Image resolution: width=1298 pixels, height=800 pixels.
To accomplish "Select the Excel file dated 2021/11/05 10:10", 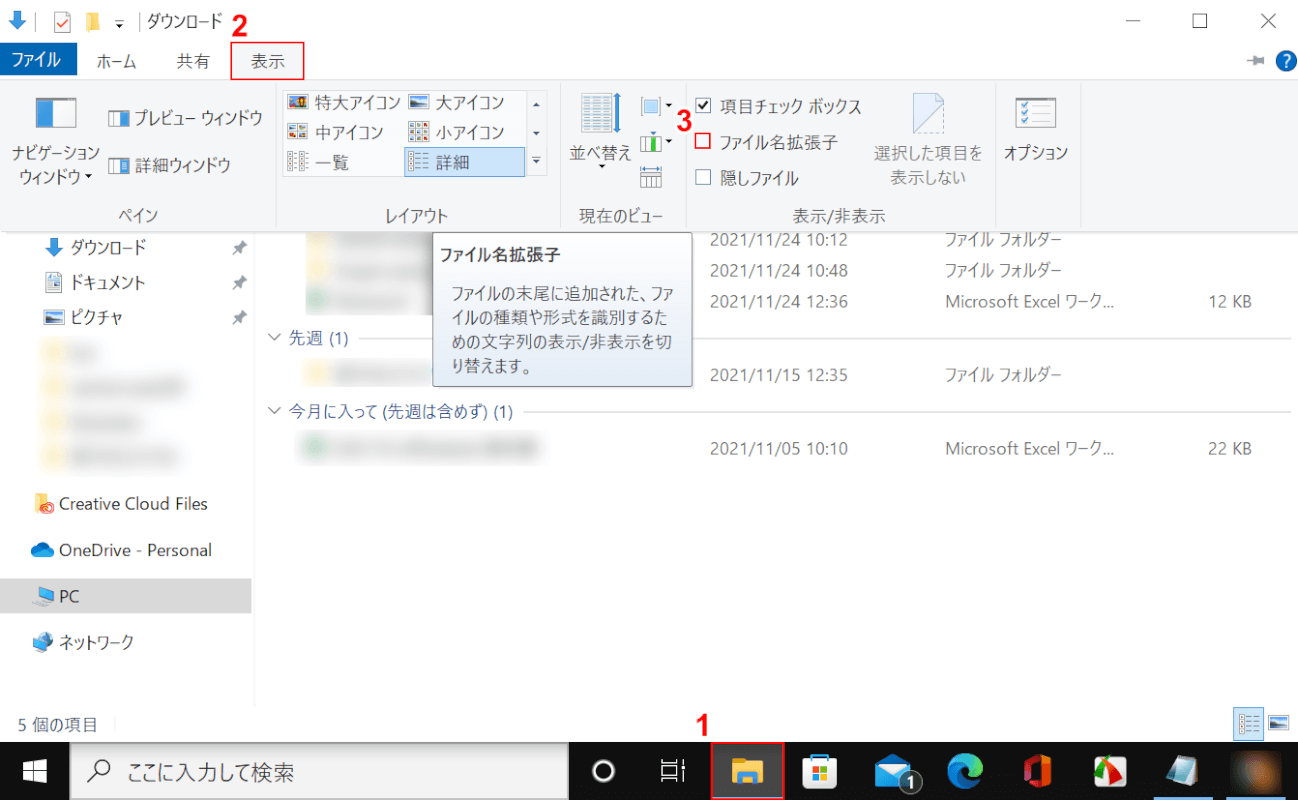I will (x=778, y=448).
